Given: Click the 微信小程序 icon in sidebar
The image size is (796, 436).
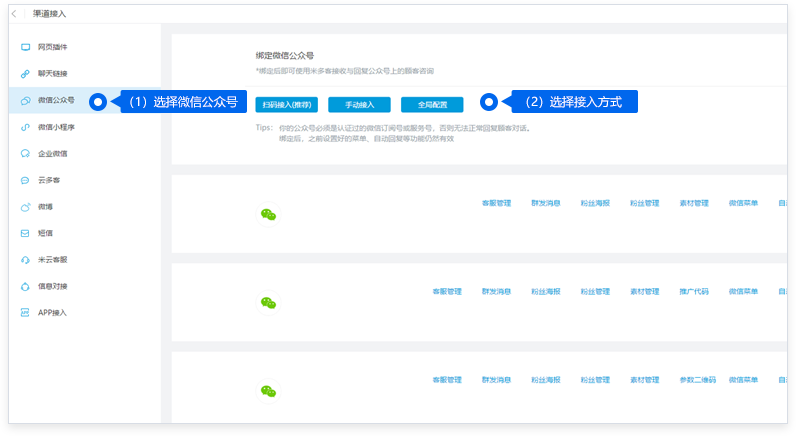Looking at the screenshot, I should pos(25,127).
